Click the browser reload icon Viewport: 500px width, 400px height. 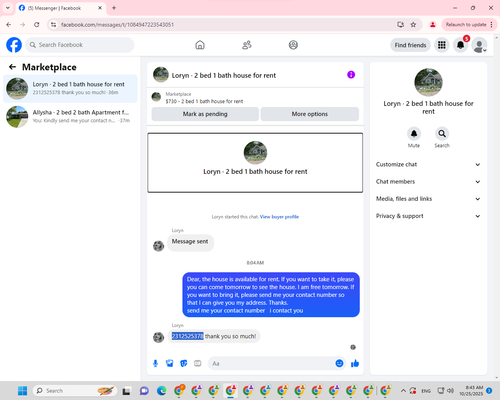[x=37, y=25]
